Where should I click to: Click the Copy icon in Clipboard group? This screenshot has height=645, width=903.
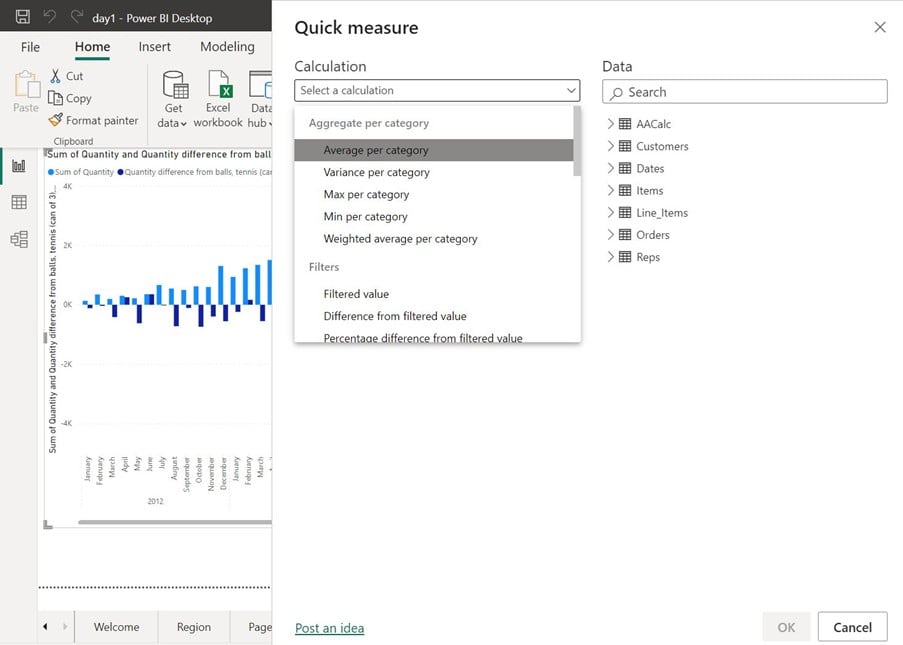pyautogui.click(x=55, y=98)
